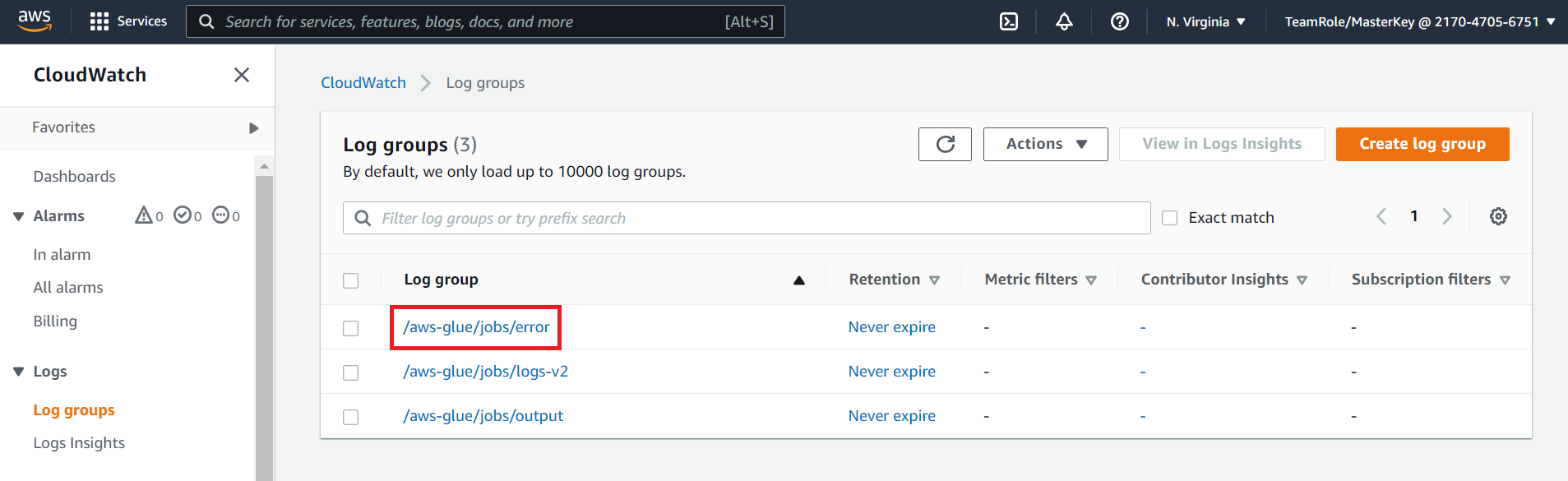Sort by Contributor Insights column
Image resolution: width=1568 pixels, height=481 pixels.
1223,280
